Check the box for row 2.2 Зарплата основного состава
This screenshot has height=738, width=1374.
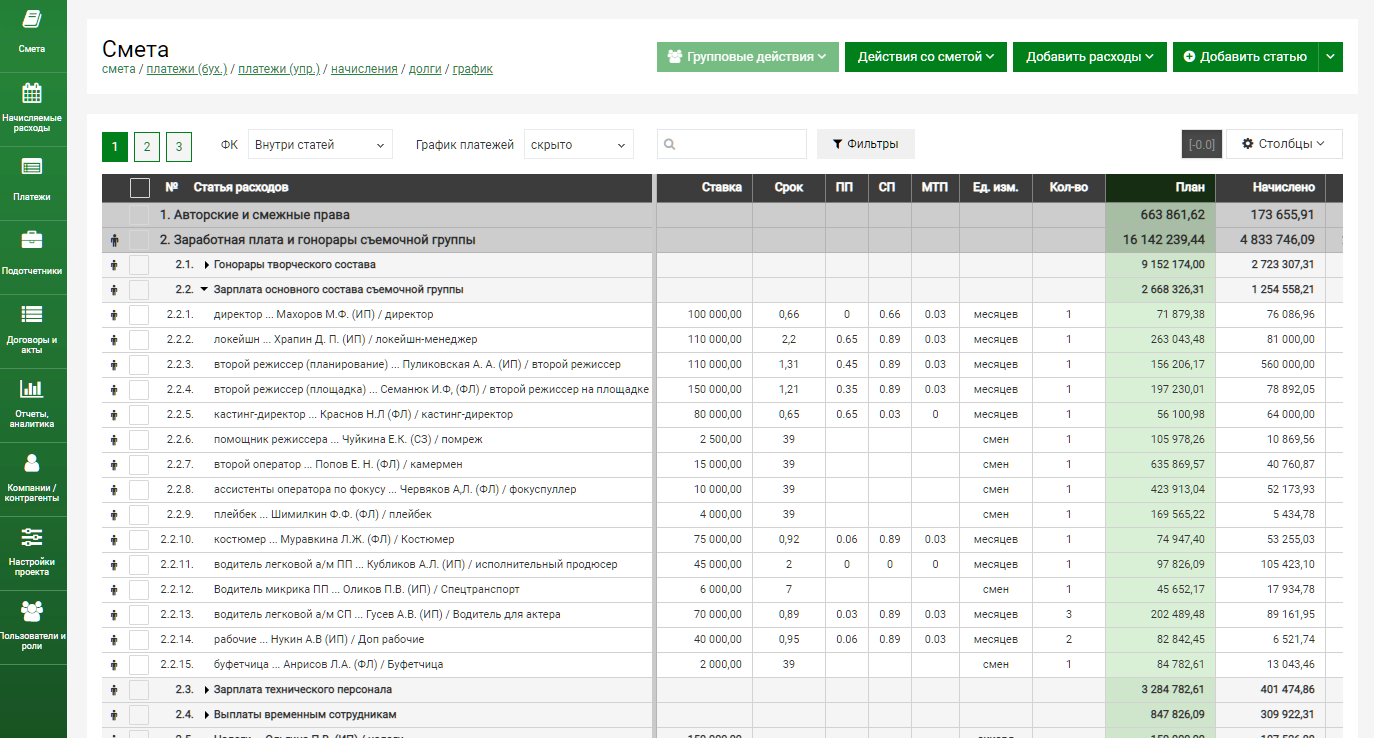click(139, 290)
